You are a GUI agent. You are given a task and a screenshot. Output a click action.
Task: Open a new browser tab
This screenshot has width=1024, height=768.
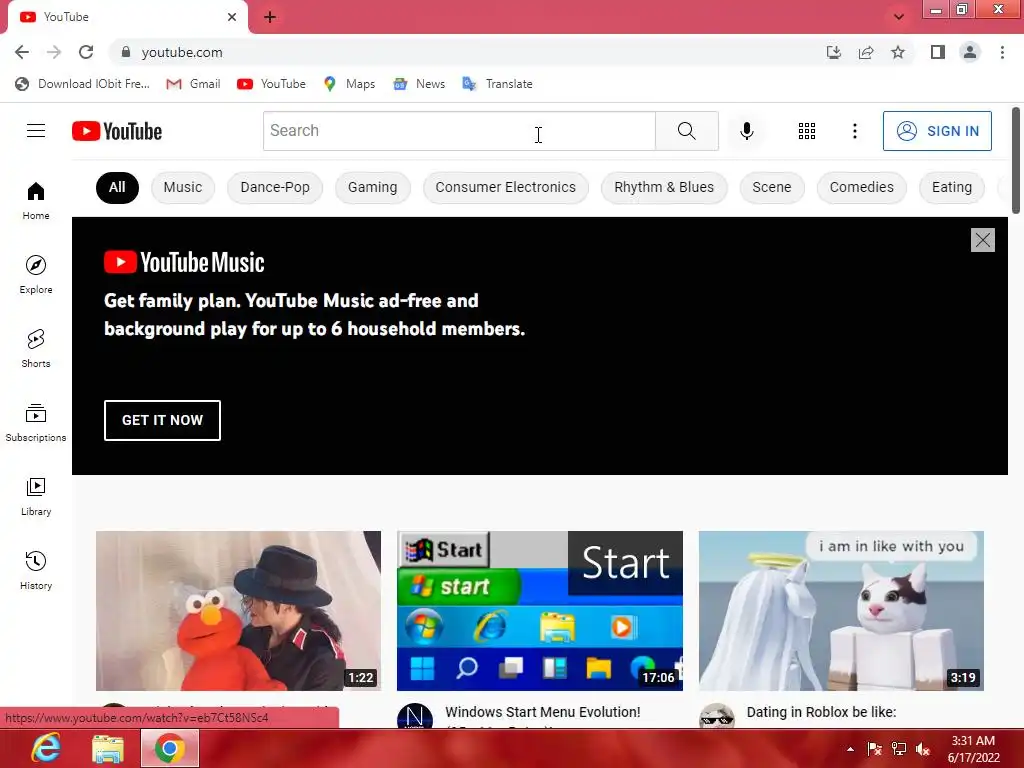(270, 17)
